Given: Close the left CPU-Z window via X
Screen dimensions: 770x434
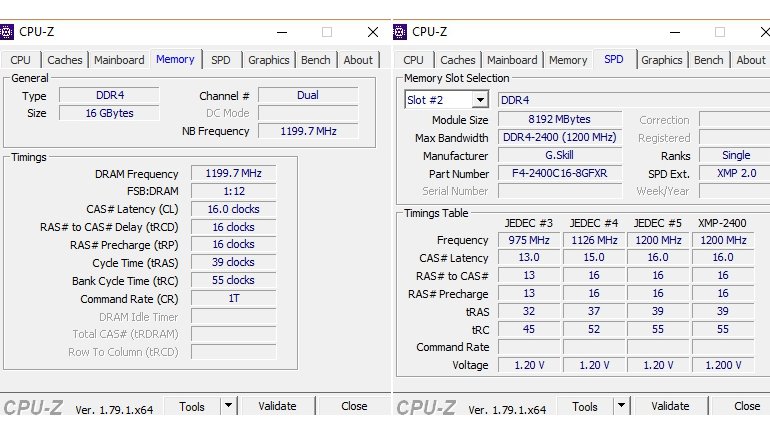Looking at the screenshot, I should [x=373, y=32].
